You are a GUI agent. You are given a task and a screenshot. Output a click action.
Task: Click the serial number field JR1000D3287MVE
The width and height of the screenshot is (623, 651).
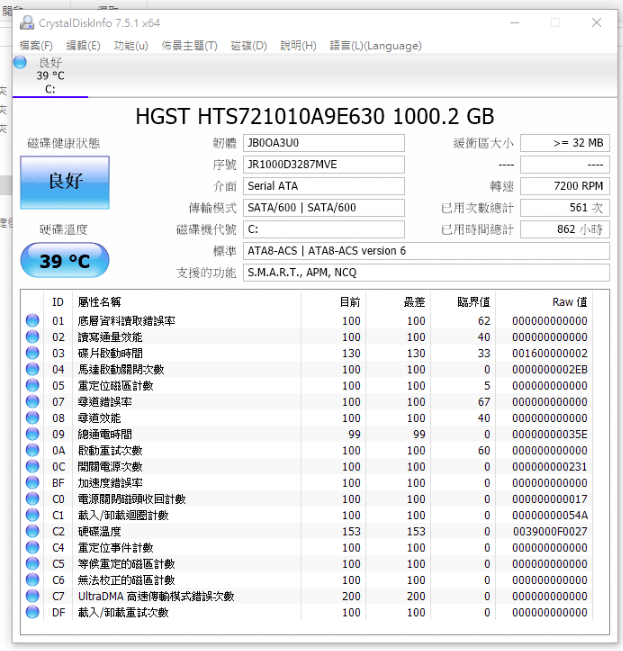tap(324, 164)
